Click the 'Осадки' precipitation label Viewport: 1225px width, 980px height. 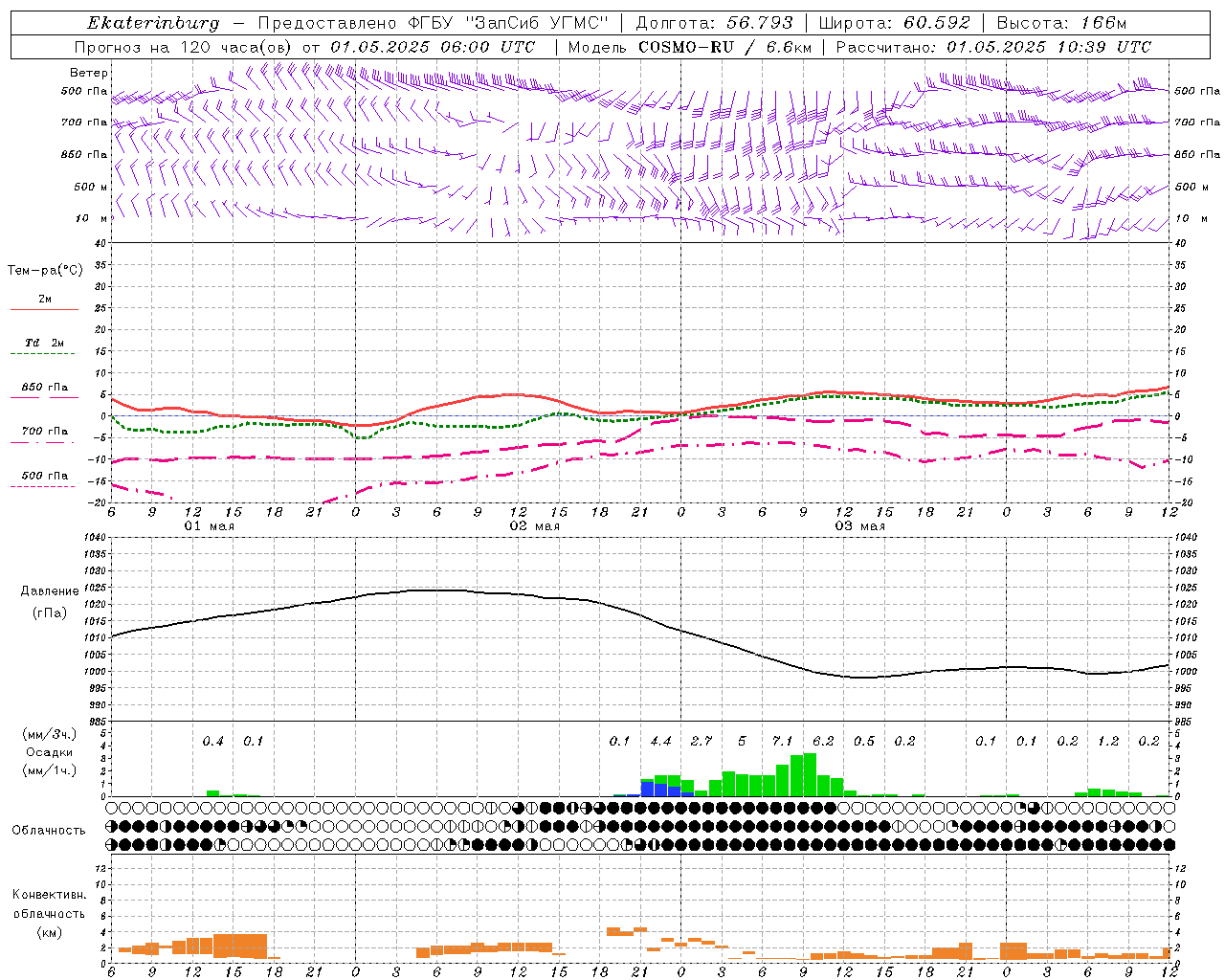pos(50,752)
